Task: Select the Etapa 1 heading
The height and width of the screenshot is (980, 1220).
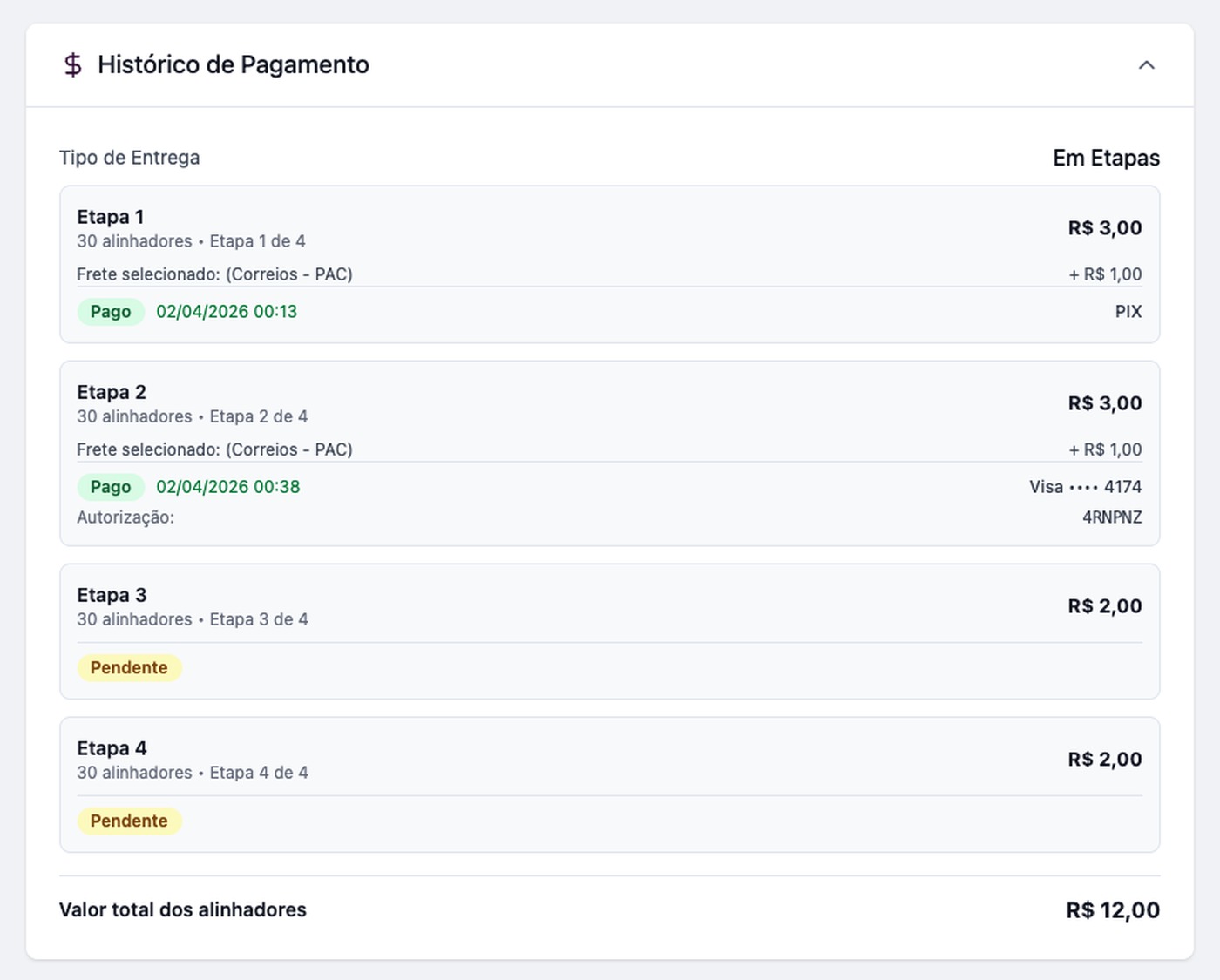Action: coord(111,217)
